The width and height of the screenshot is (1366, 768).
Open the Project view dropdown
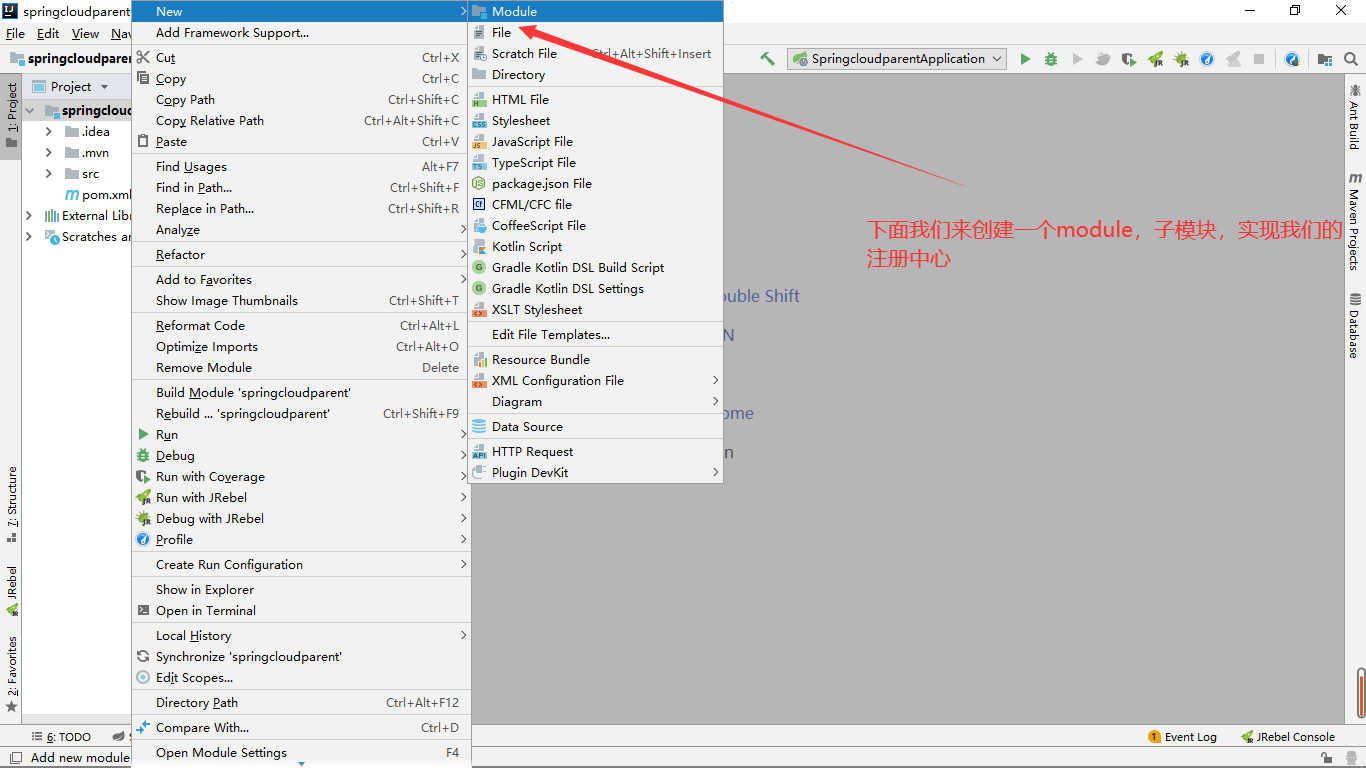click(x=70, y=87)
